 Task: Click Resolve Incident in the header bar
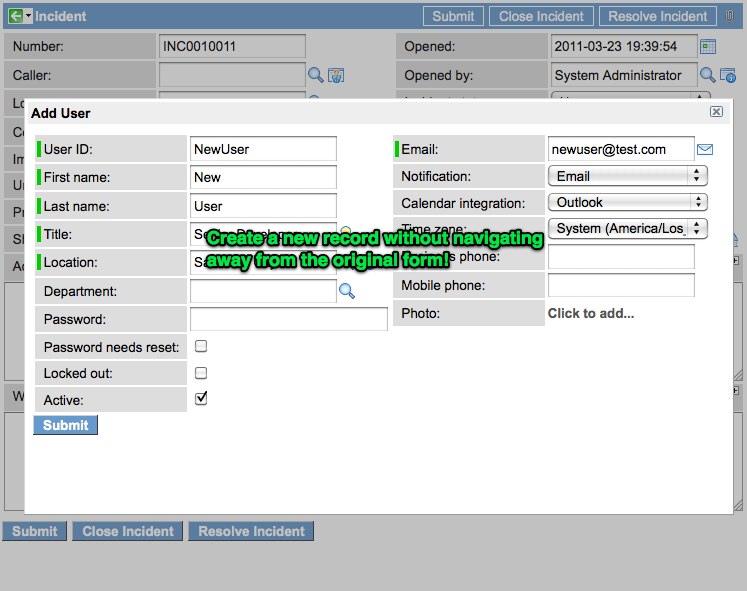(x=658, y=16)
